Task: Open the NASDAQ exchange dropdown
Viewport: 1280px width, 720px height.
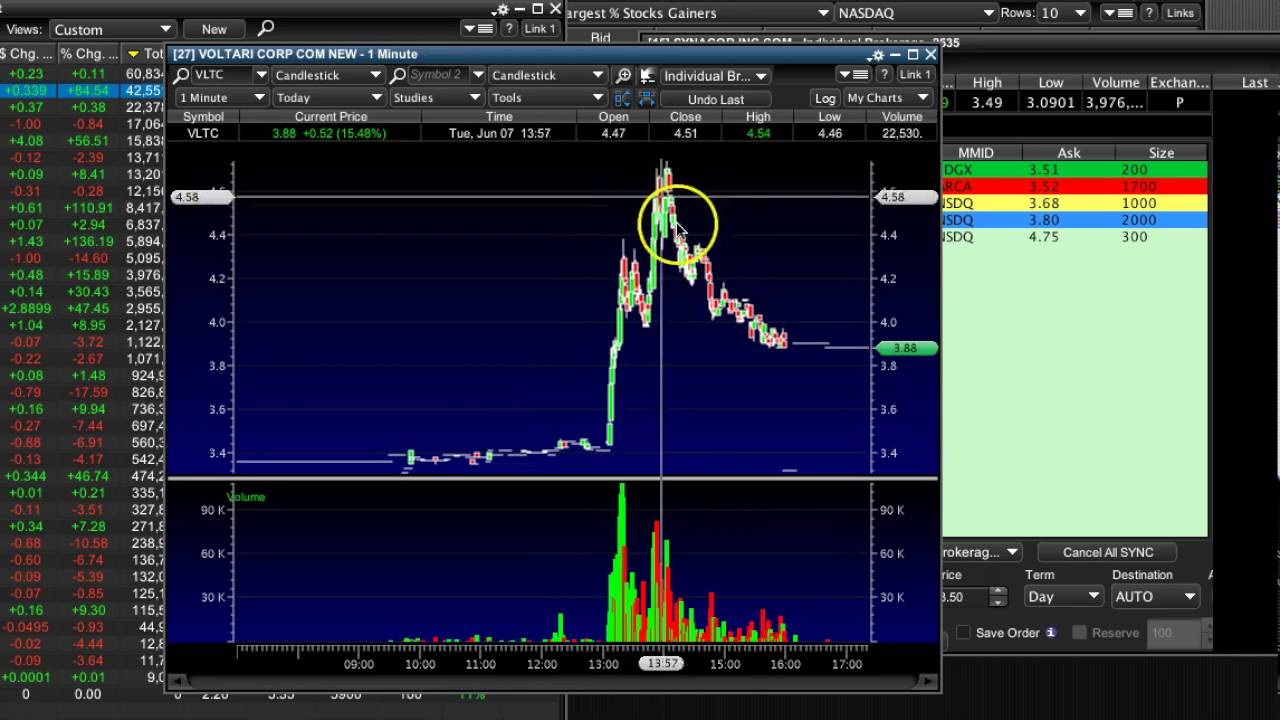Action: (x=917, y=13)
